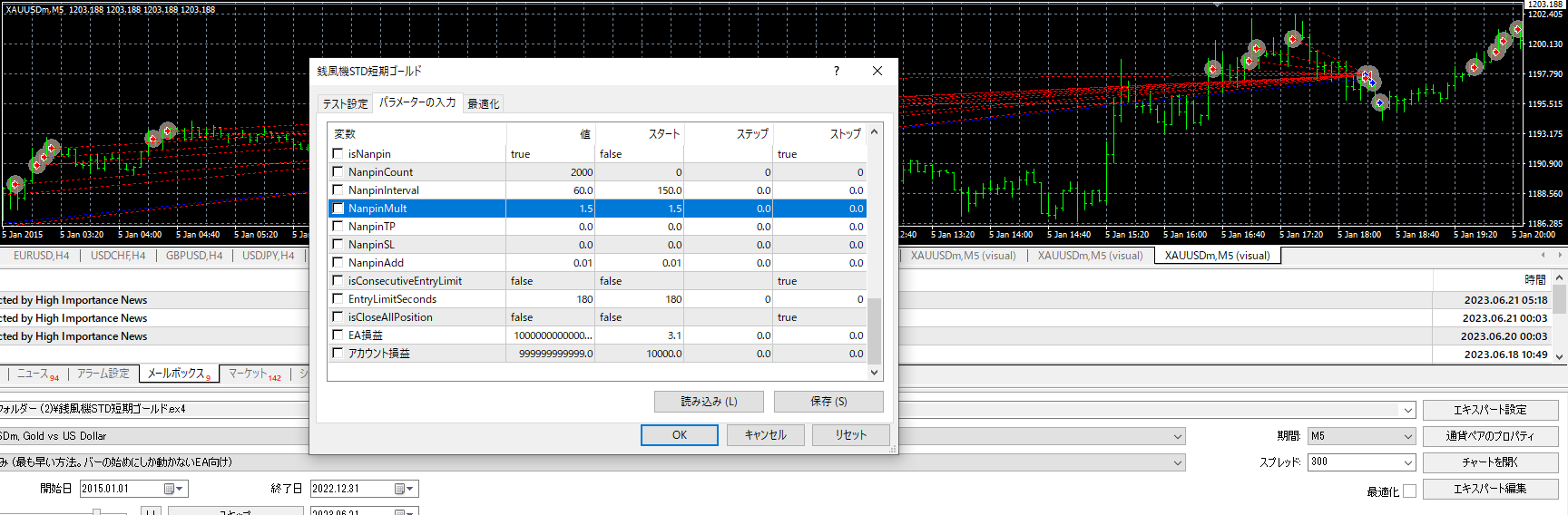The width and height of the screenshot is (1568, 515).
Task: Check the NanpinInterval parameter checkbox
Action: pos(338,190)
